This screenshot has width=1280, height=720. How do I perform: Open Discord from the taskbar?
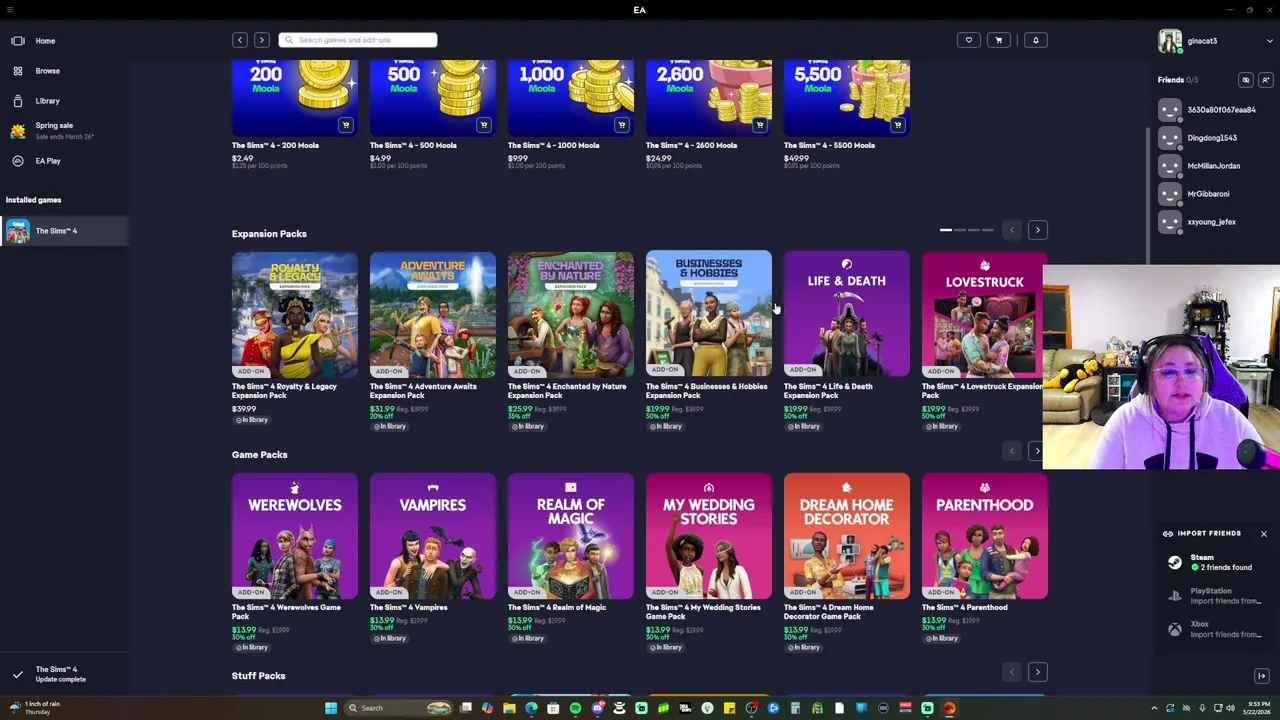597,708
